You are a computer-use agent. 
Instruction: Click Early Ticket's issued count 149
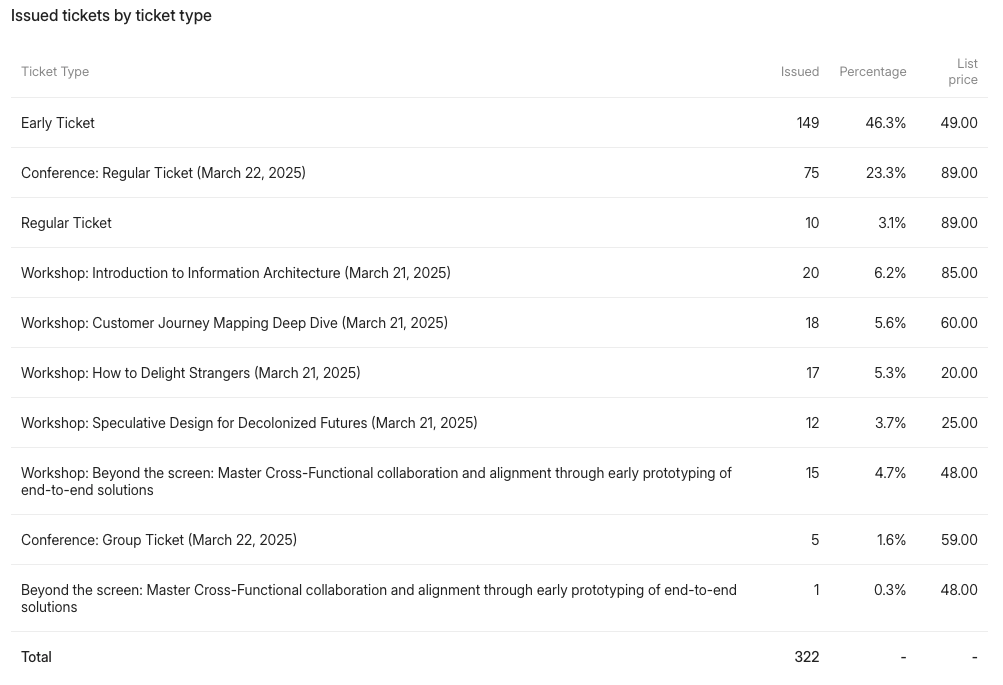point(807,123)
